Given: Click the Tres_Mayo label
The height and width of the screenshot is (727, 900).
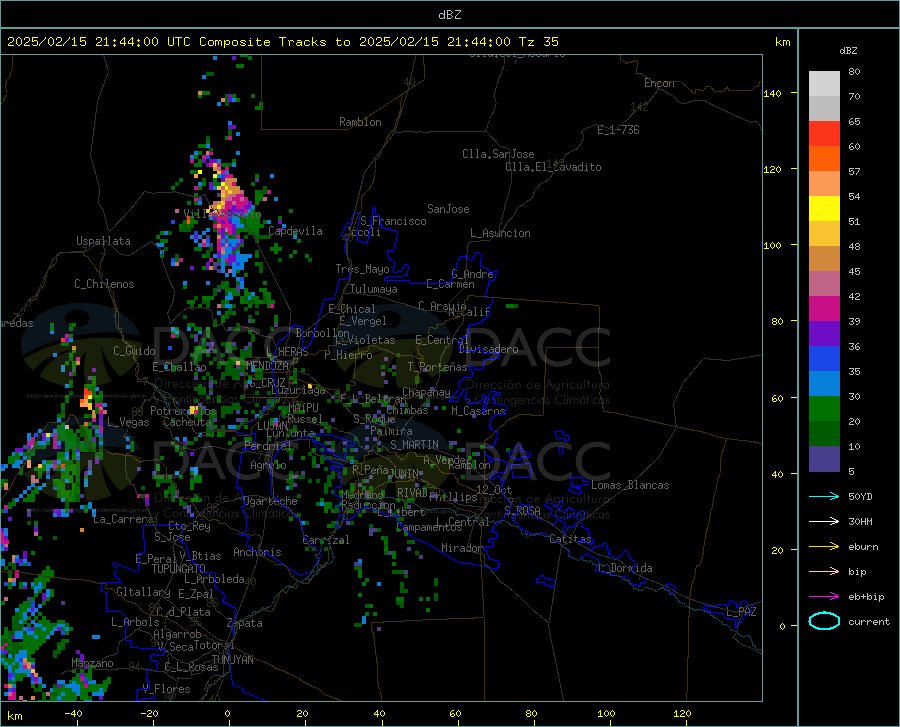Looking at the screenshot, I should (x=362, y=269).
